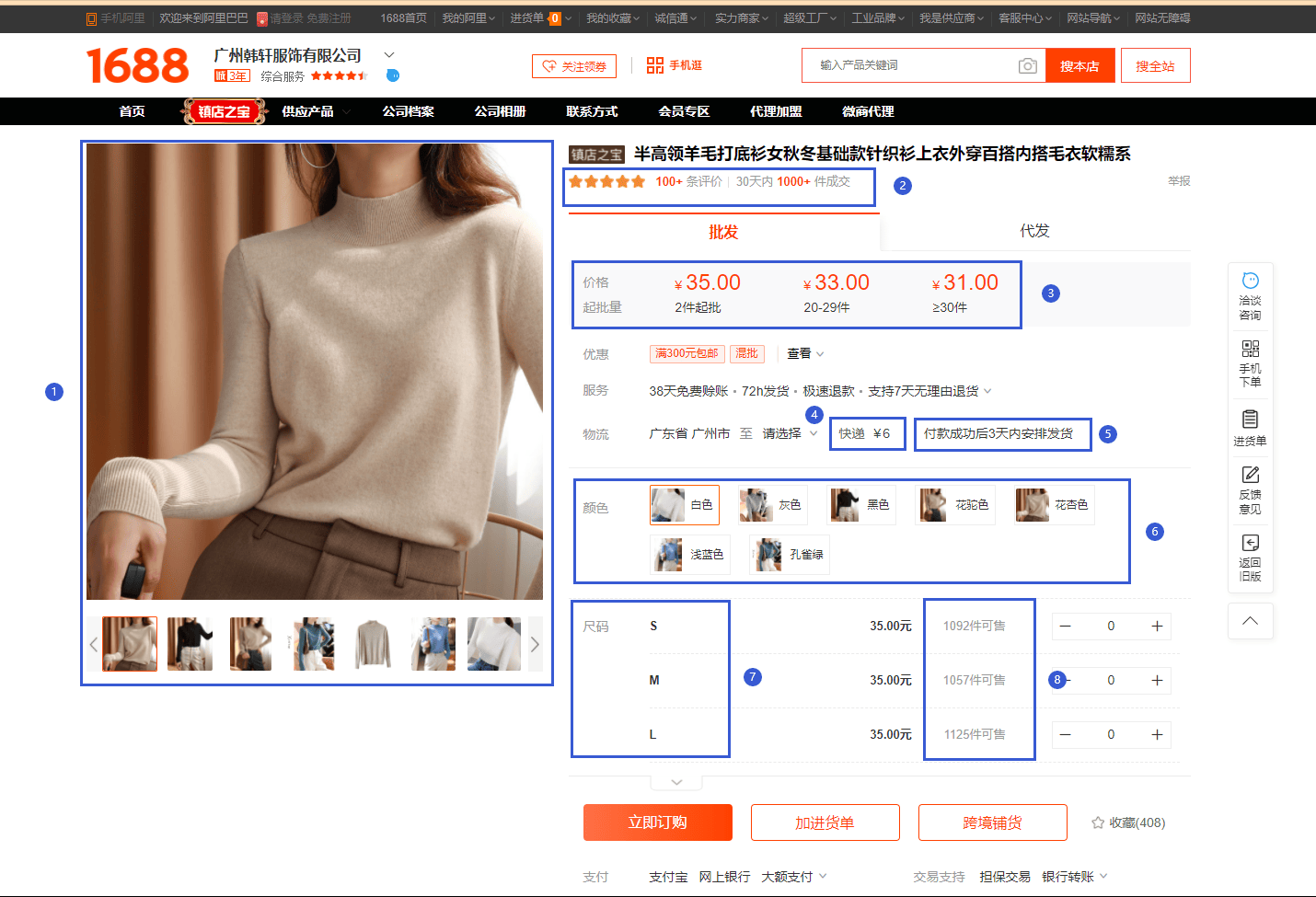This screenshot has width=1316, height=897.
Task: Click the 反馈意见 feedback icon
Action: 1250,475
